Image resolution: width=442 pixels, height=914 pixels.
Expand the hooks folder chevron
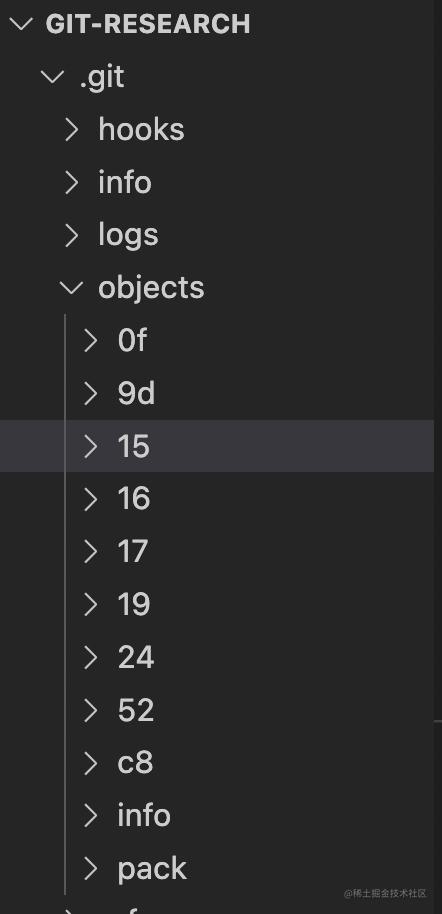point(72,129)
